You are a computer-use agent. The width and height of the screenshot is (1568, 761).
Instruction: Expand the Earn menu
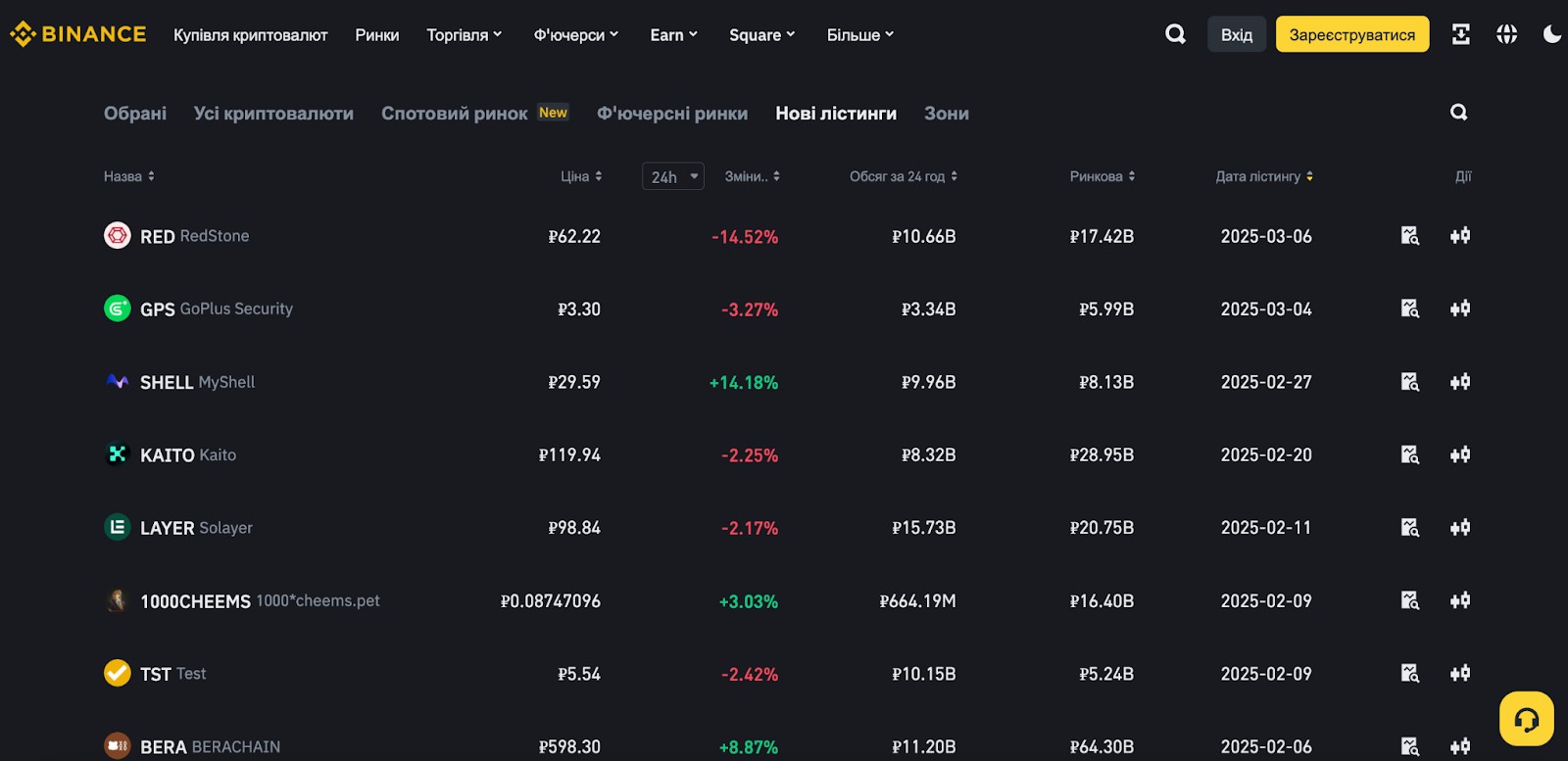coord(674,35)
